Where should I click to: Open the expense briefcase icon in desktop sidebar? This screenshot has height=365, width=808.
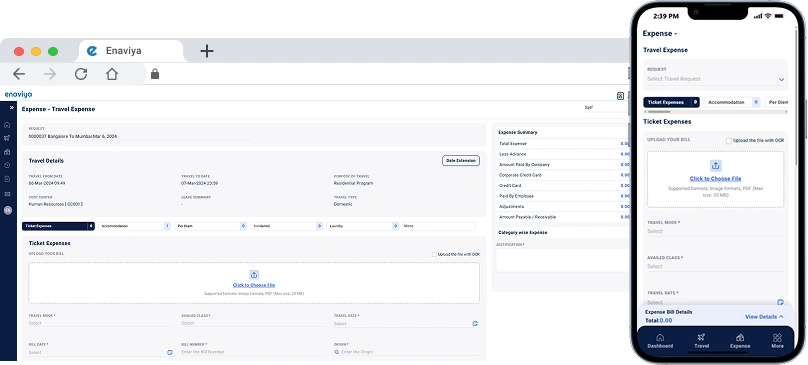pyautogui.click(x=7, y=152)
